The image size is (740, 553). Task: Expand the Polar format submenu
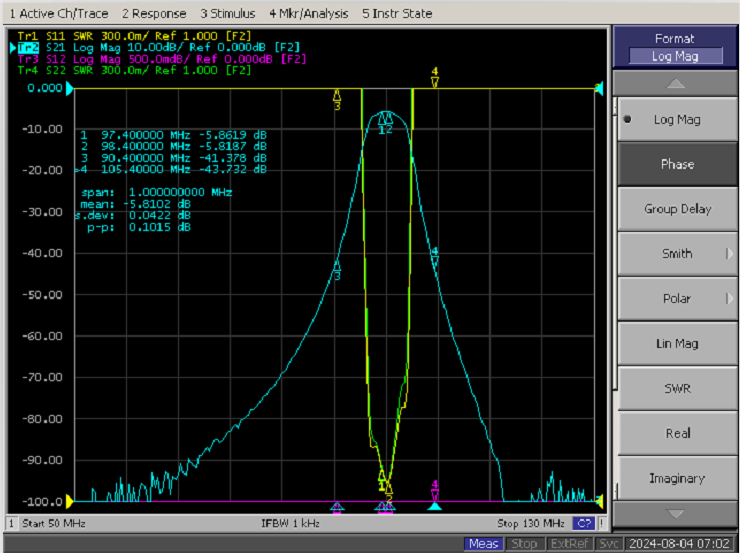pyautogui.click(x=677, y=299)
